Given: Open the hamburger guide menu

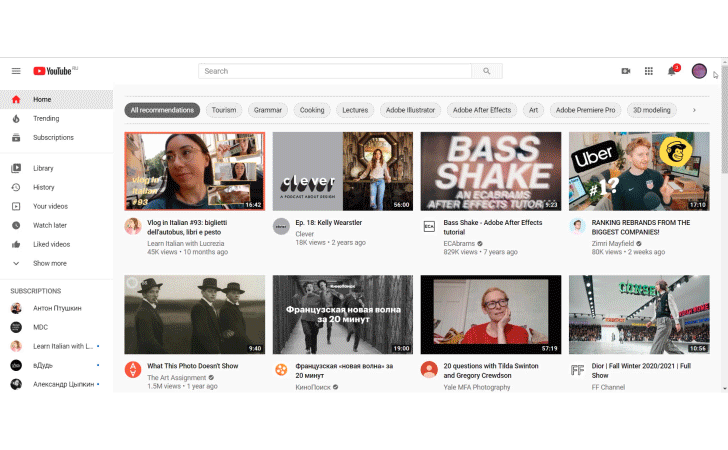Looking at the screenshot, I should (16, 71).
